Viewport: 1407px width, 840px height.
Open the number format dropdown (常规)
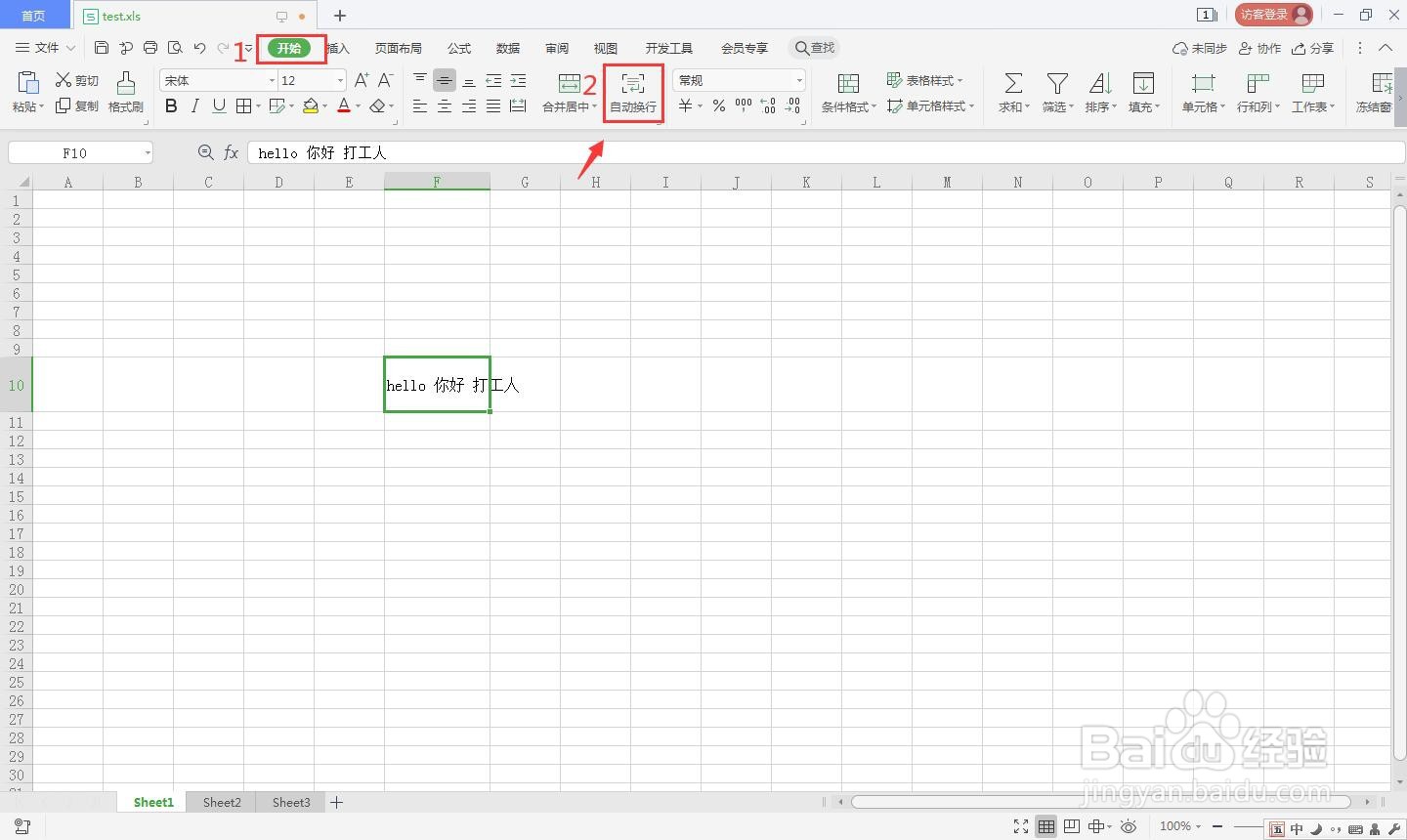tap(799, 80)
